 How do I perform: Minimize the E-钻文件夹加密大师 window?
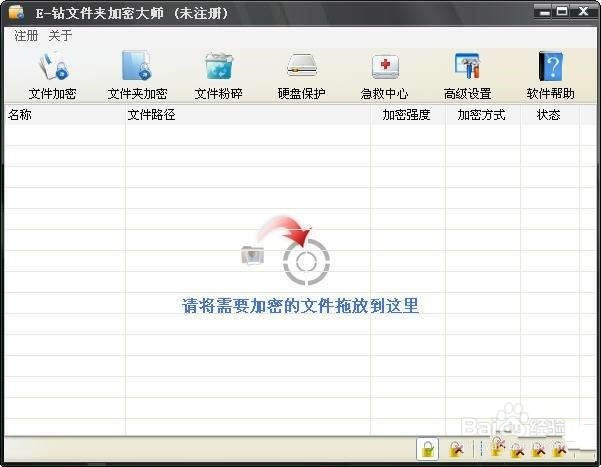pyautogui.click(x=544, y=12)
